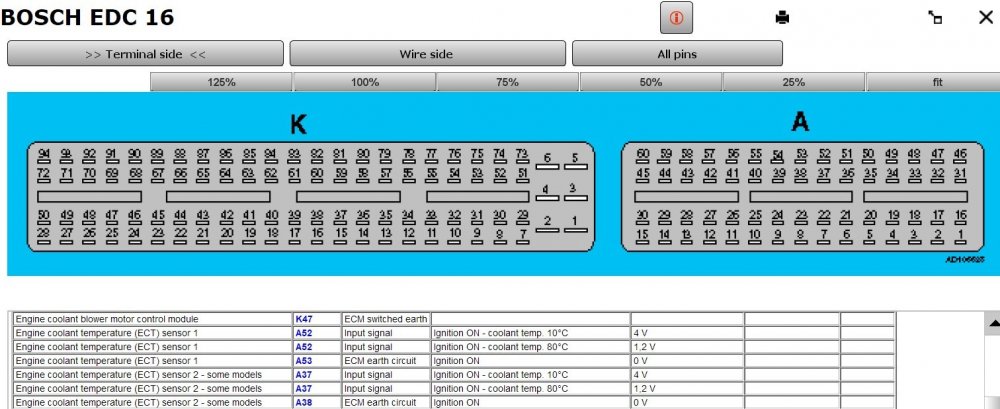Open pin link A38
The image size is (1000, 409).
[x=304, y=403]
